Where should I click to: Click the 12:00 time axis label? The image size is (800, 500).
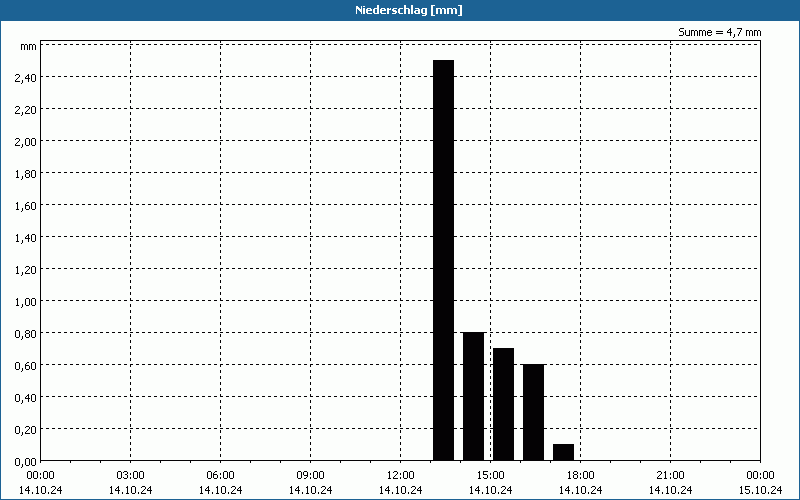401,476
